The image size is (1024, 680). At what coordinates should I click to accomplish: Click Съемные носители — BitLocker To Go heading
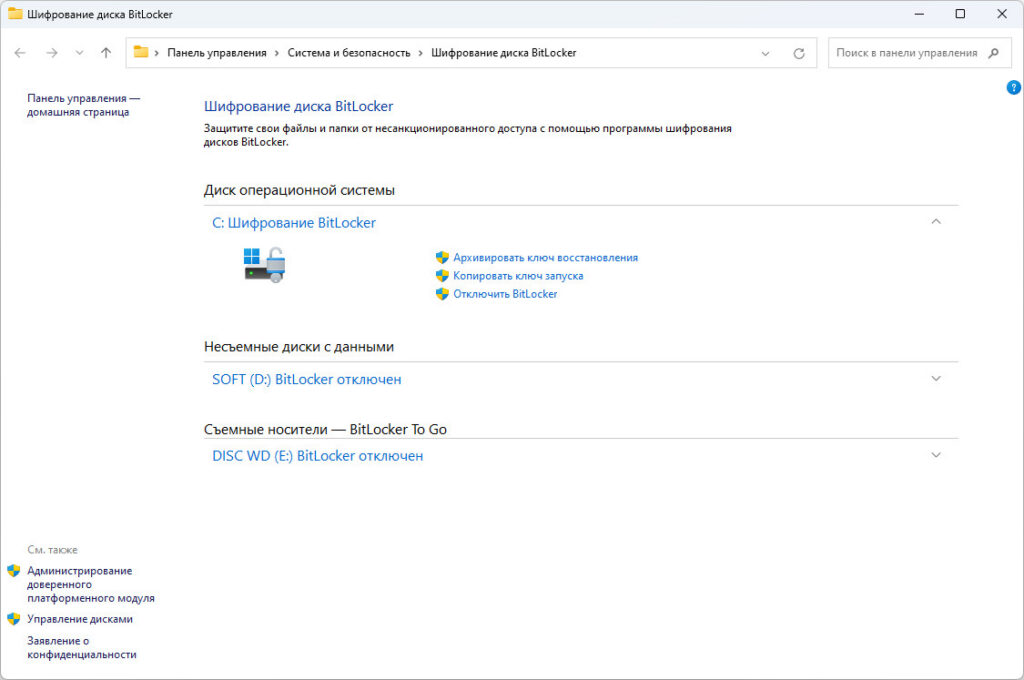tap(325, 430)
